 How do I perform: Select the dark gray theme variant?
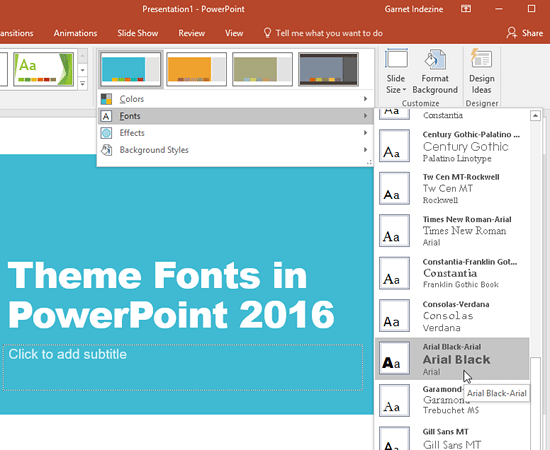[x=328, y=69]
